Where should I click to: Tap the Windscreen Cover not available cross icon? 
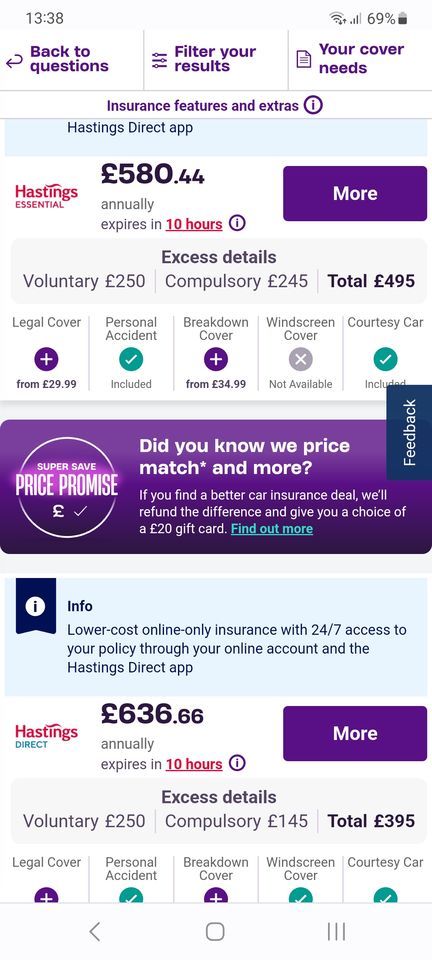[300, 359]
